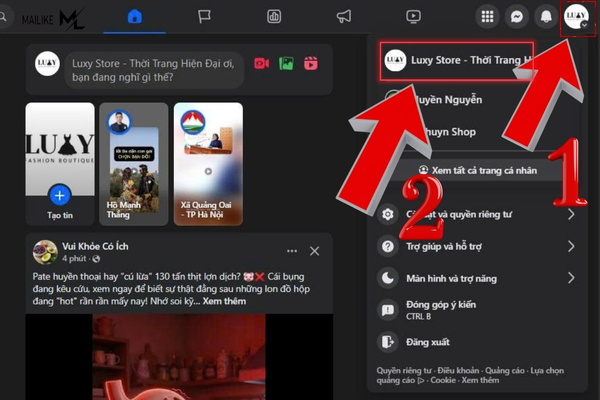The image size is (600, 400).
Task: Click Đăng xuất to log out
Action: tap(476, 342)
